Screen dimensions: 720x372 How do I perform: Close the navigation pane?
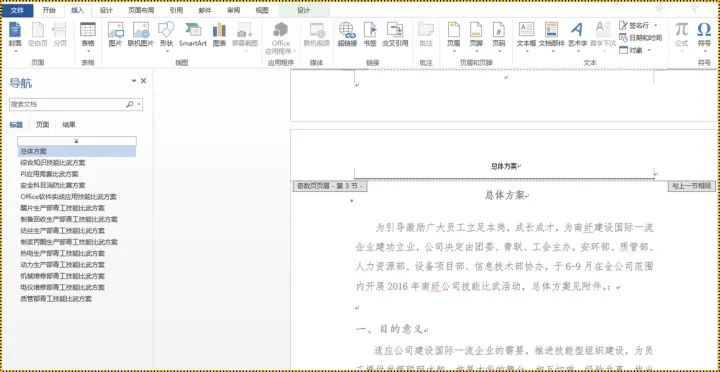pyautogui.click(x=143, y=81)
